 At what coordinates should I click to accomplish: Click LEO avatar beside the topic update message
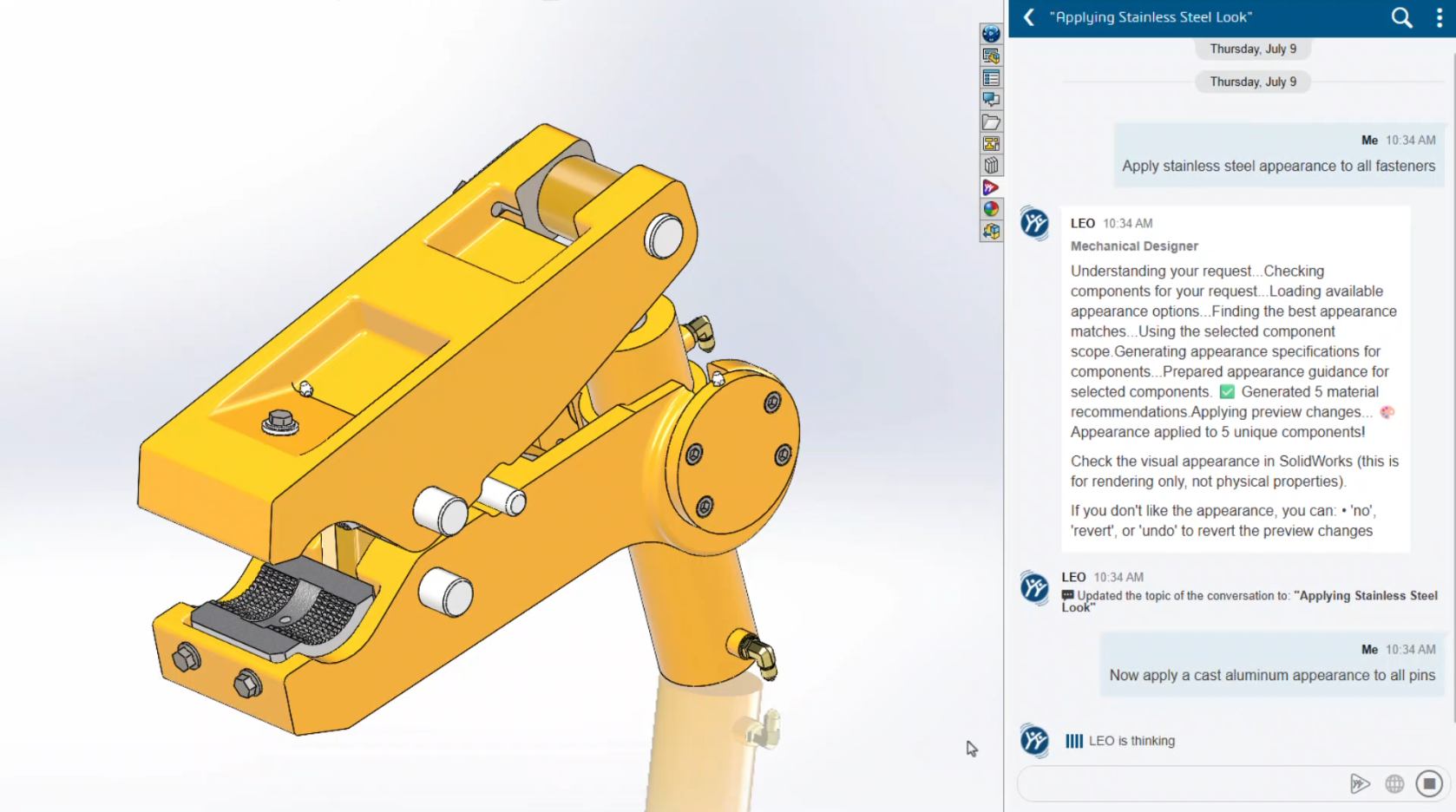(x=1034, y=587)
